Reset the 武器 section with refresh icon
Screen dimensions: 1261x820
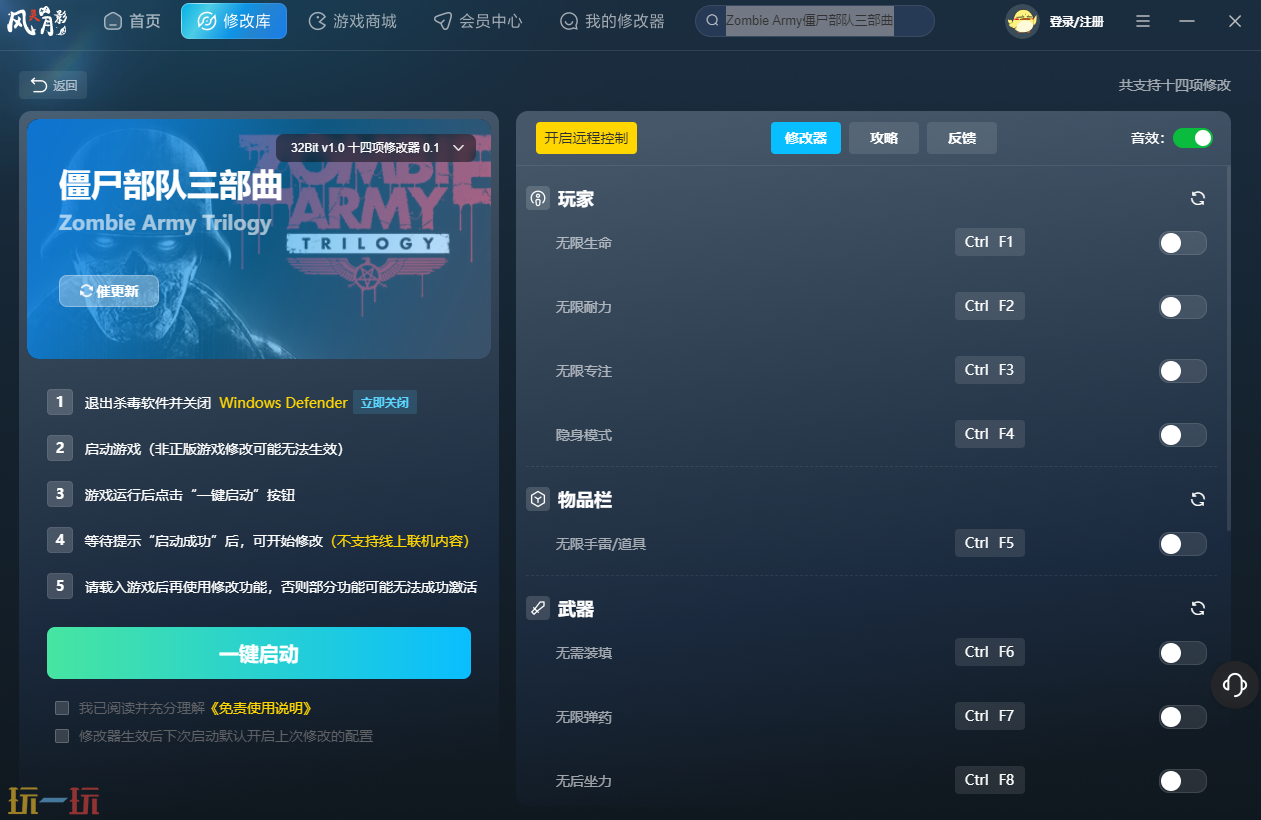coord(1198,608)
